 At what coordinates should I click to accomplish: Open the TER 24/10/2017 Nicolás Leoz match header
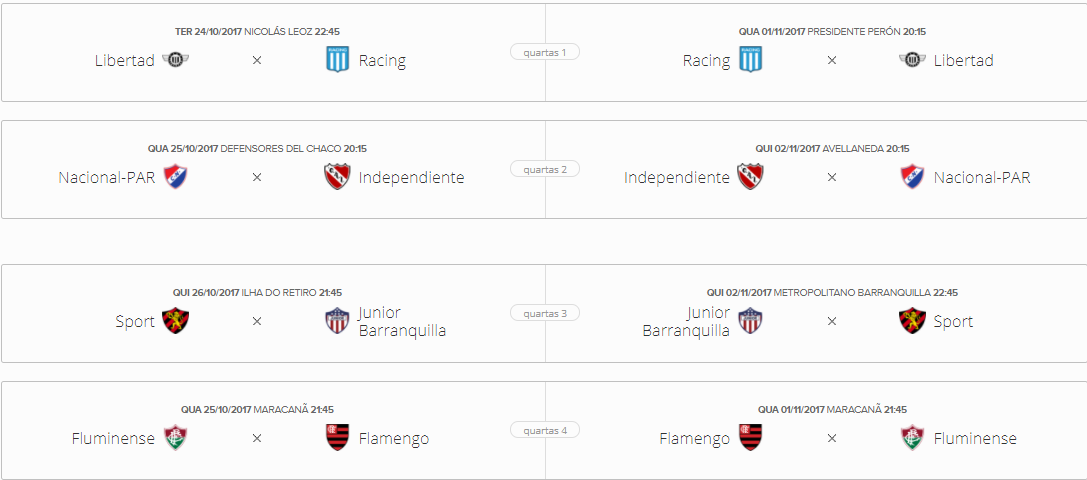[x=257, y=31]
